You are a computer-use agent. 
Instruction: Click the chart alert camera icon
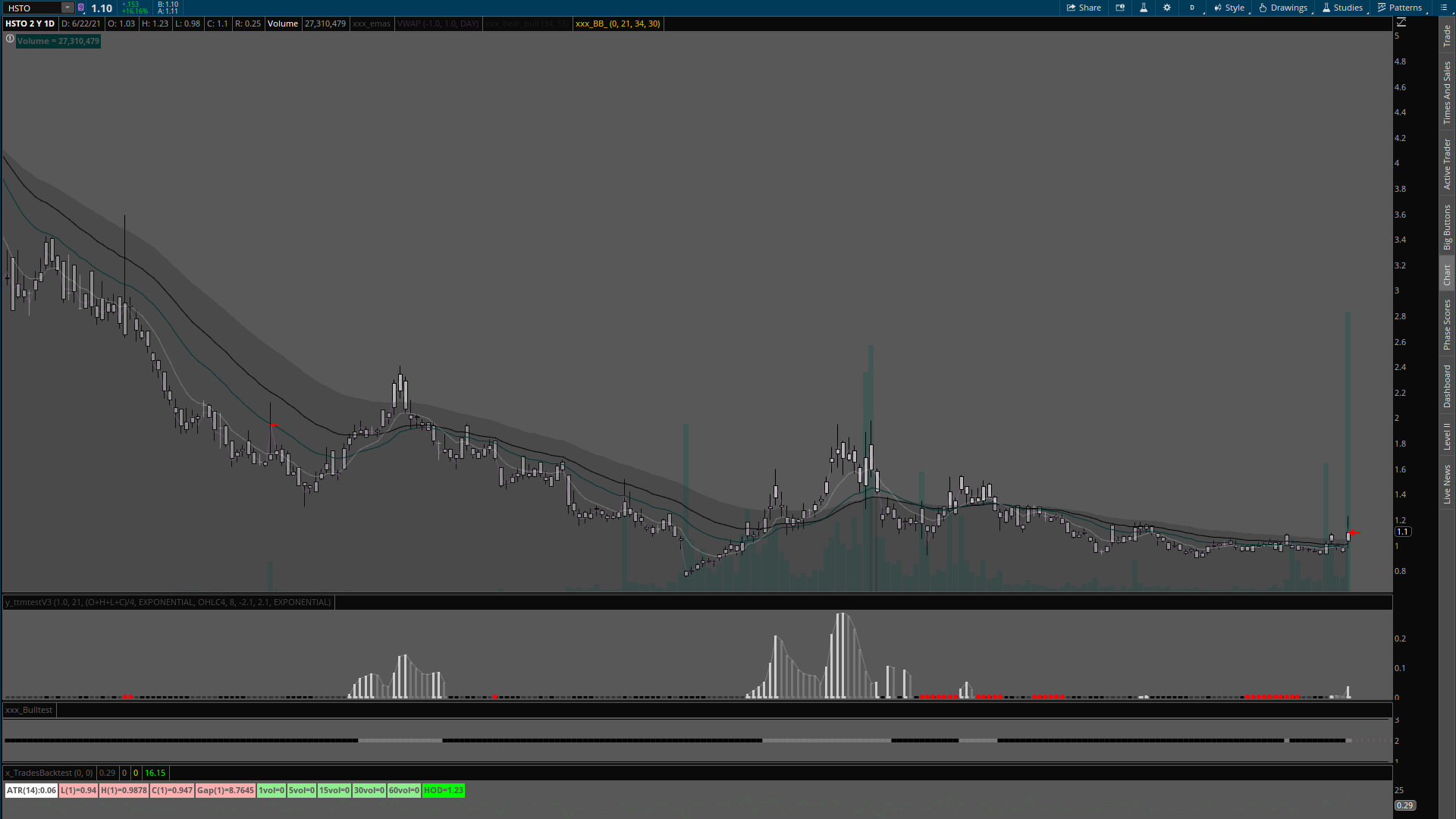1120,8
